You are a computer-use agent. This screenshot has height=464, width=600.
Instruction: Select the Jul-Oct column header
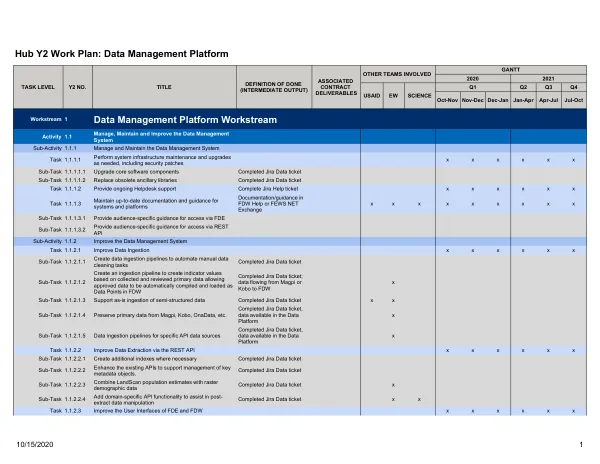574,100
